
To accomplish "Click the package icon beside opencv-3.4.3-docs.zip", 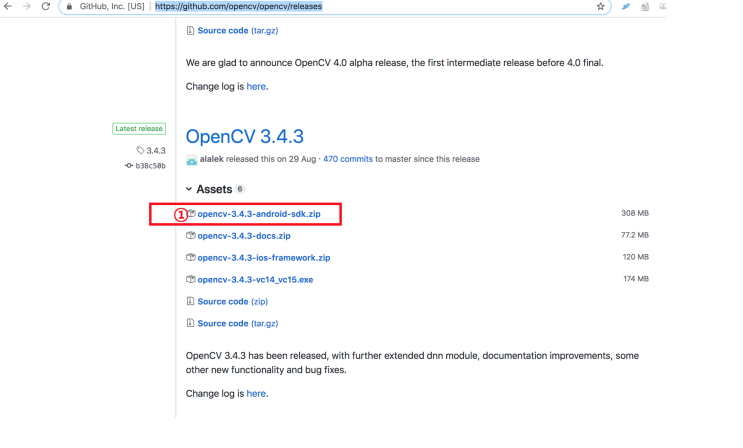I will (190, 236).
